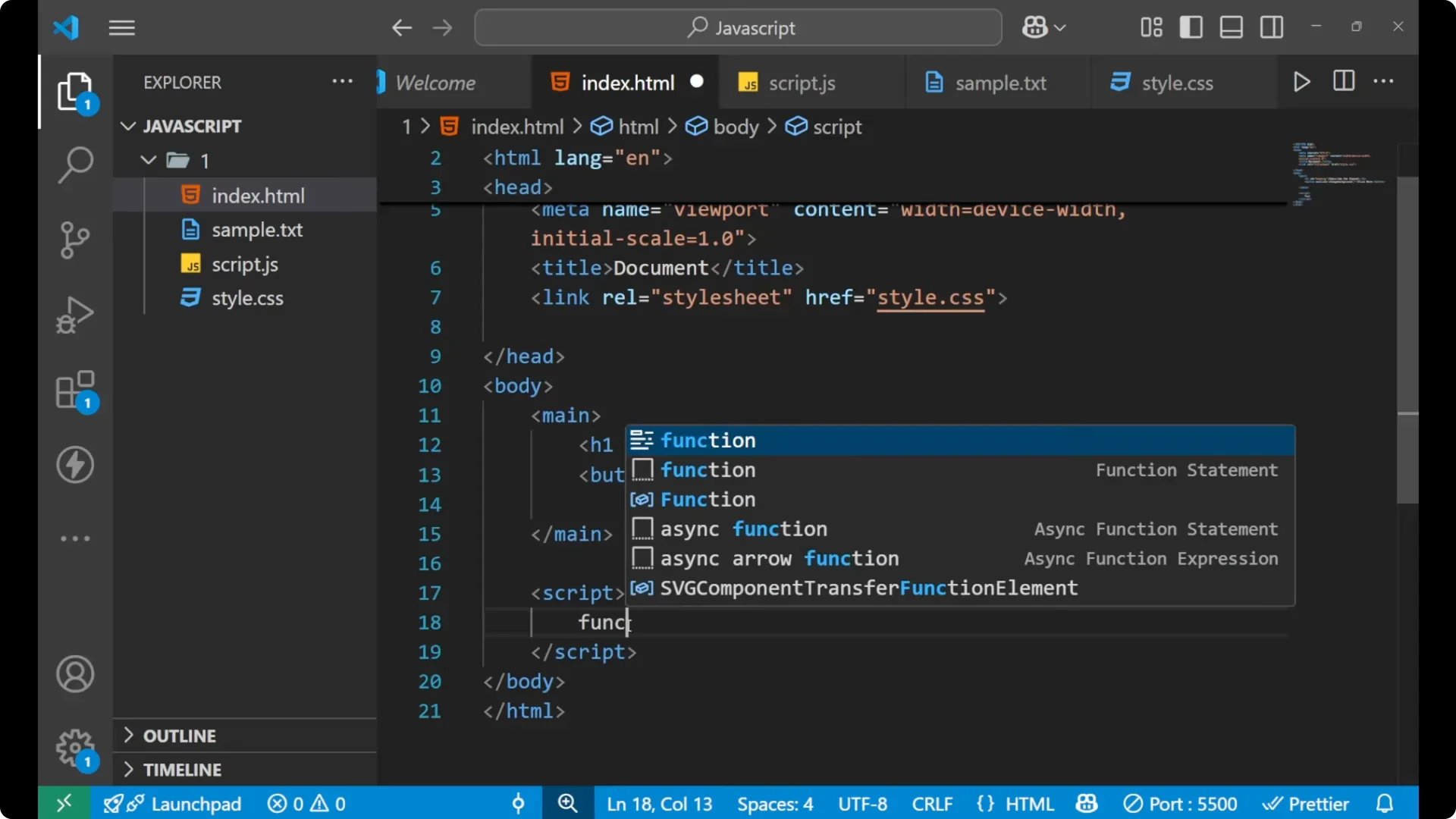Open the Source Control view
This screenshot has width=1456, height=819.
75,240
